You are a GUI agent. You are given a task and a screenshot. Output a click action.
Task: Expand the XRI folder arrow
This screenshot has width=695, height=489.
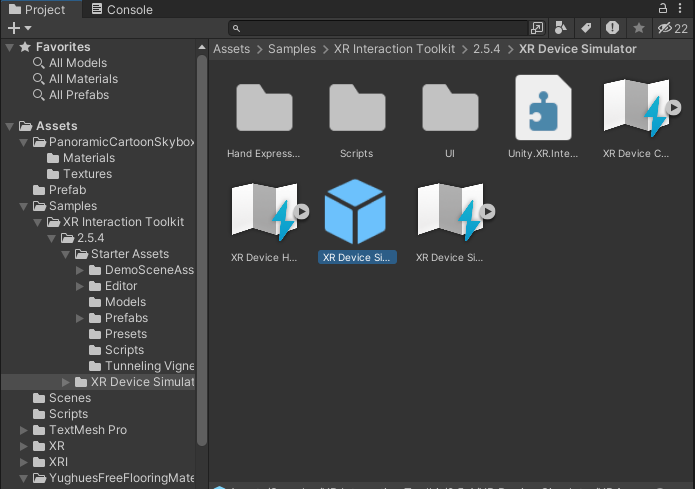(x=24, y=462)
